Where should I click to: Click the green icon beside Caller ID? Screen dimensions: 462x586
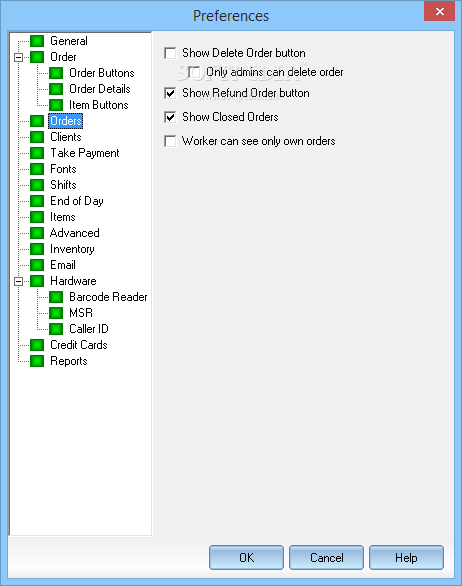pyautogui.click(x=56, y=329)
